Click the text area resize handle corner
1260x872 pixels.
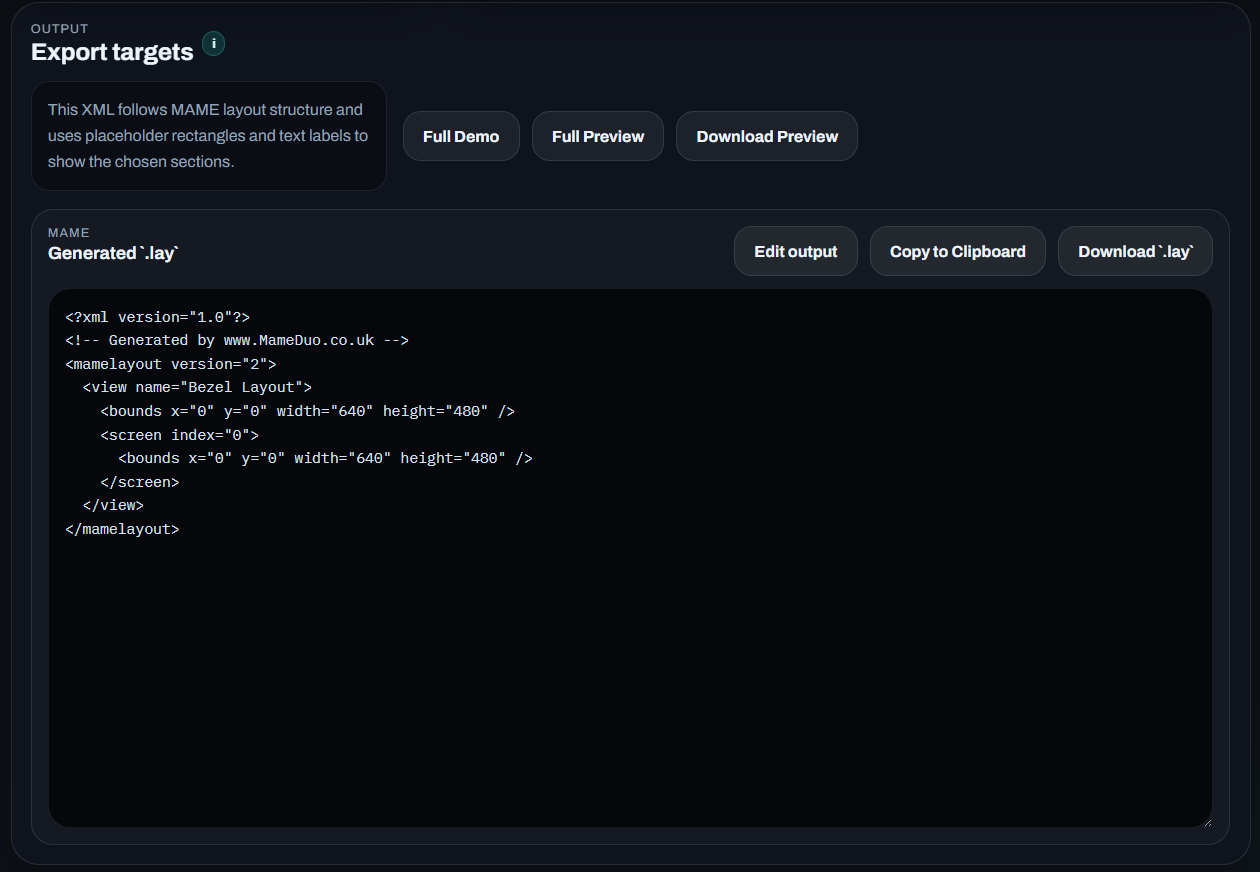[x=1206, y=821]
